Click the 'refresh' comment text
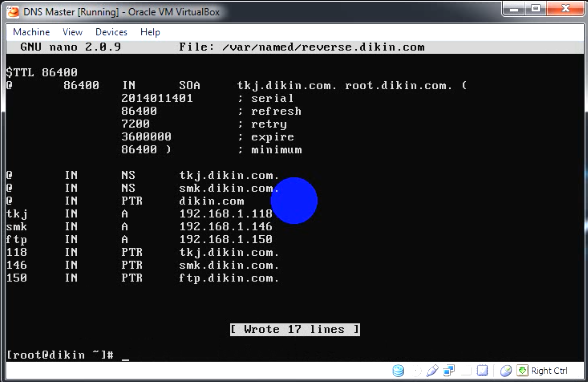This screenshot has height=382, width=588. click(x=276, y=111)
